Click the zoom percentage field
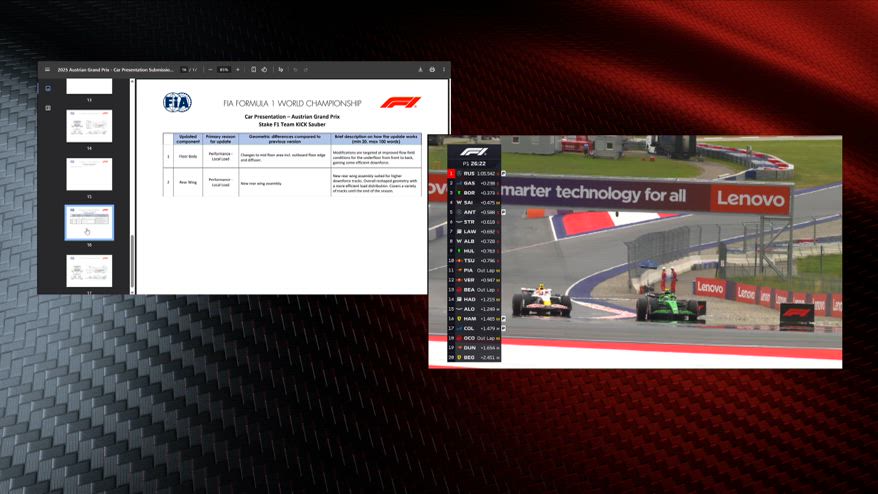878x494 pixels. [224, 70]
